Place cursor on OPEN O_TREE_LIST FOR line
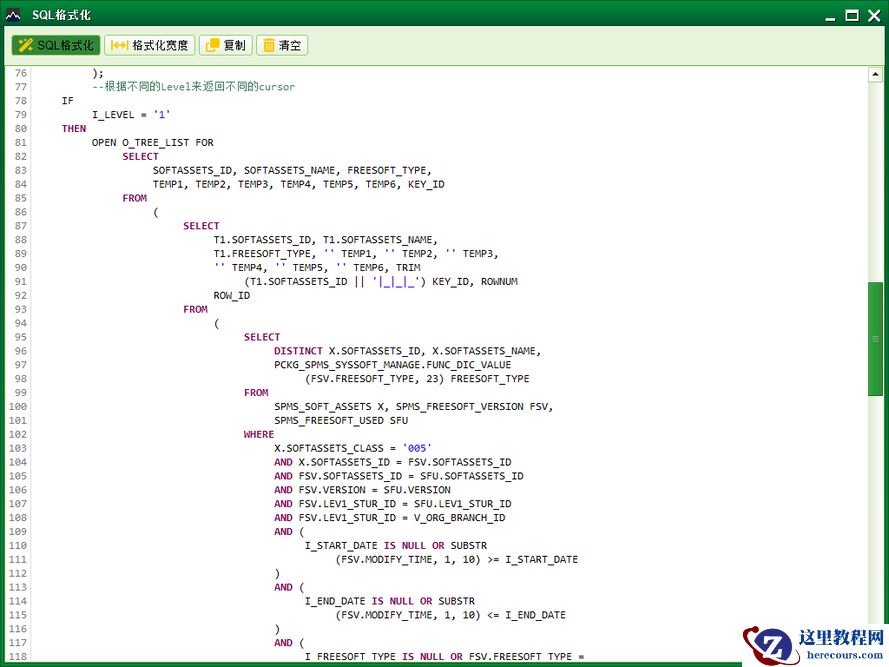Viewport: 889px width, 667px height. point(152,142)
